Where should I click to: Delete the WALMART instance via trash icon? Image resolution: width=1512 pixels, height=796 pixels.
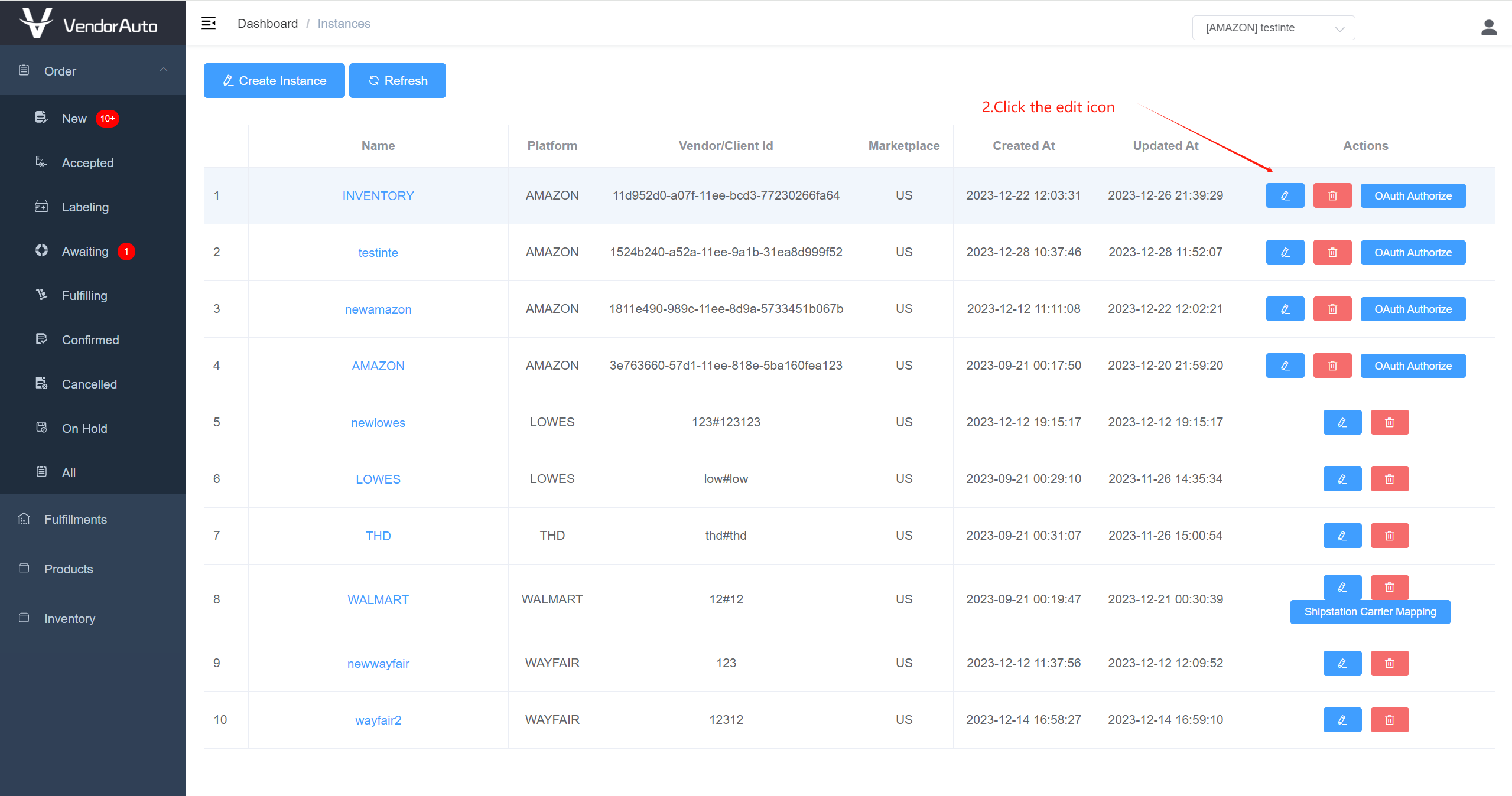(x=1389, y=587)
